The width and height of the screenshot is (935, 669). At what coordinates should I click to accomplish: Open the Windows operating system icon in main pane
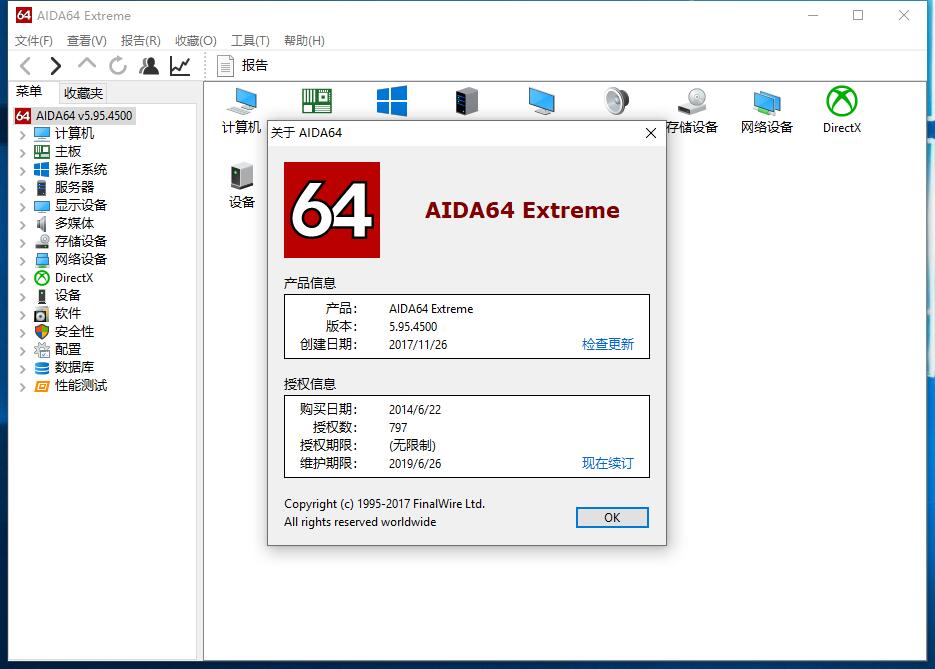pyautogui.click(x=392, y=101)
